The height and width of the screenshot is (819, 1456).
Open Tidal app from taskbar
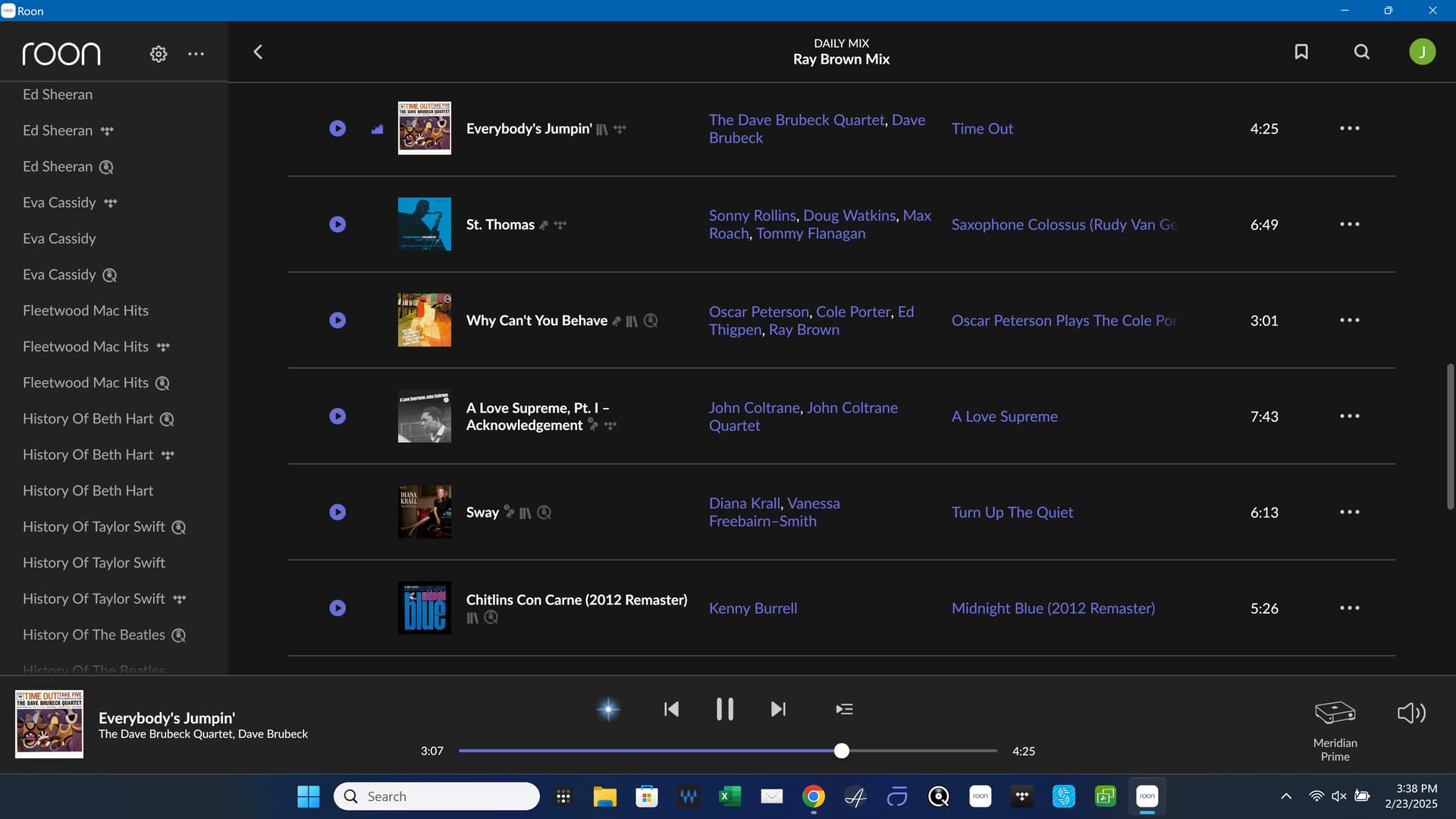pos(1022,796)
